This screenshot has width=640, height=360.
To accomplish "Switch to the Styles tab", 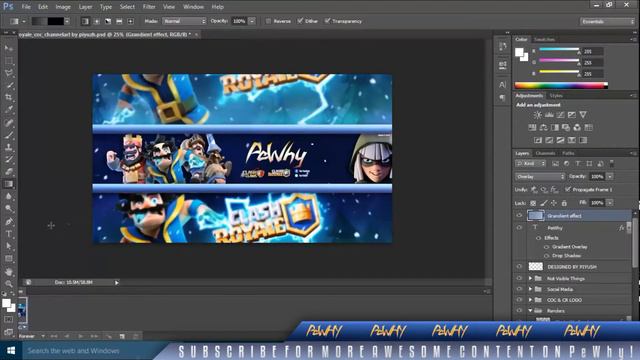I will tap(556, 96).
